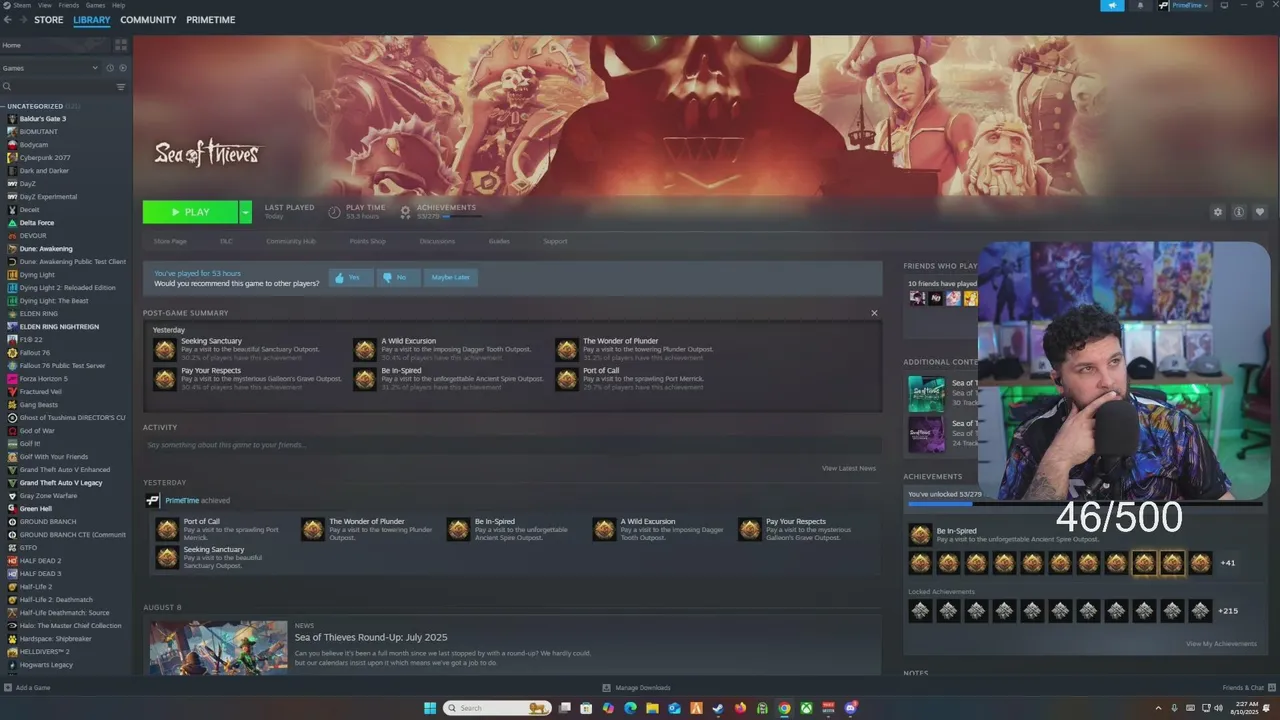Select ELDEN RING NIGHTREIGN in the library list
This screenshot has height=720, width=1280.
point(59,327)
